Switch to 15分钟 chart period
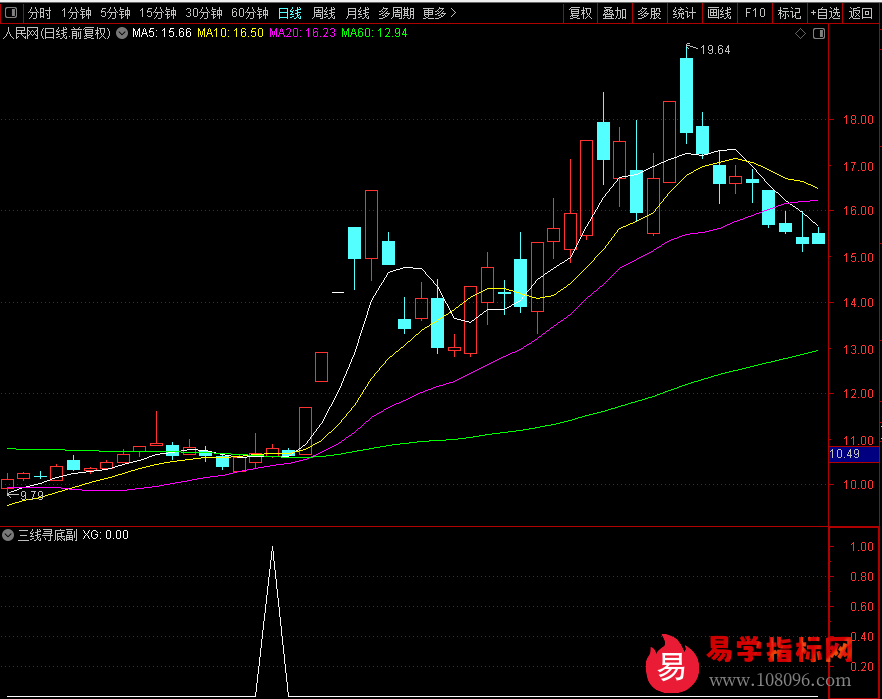 [158, 13]
